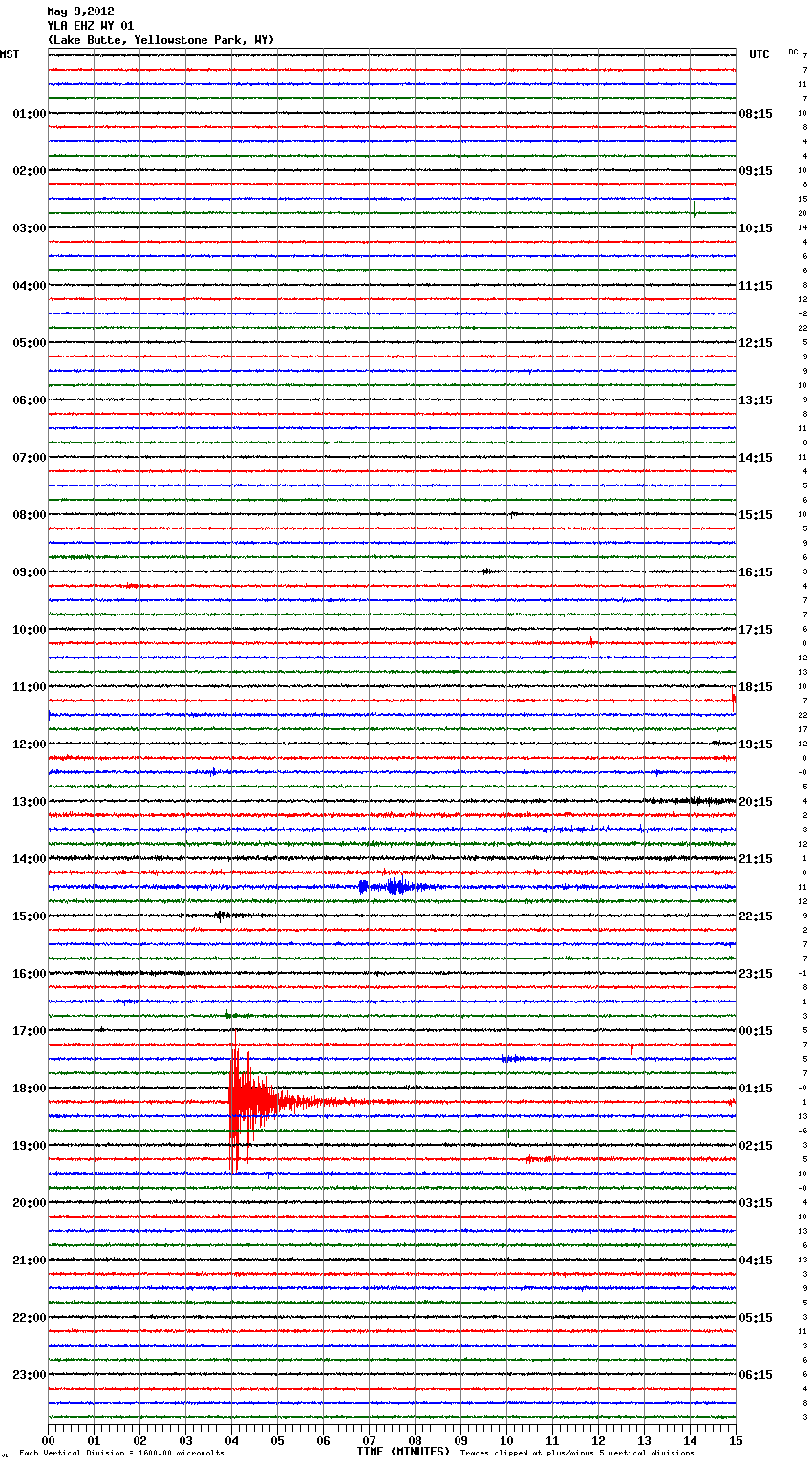Select the 01:00 MST hour label
This screenshot has width=812, height=1466.
(30, 114)
